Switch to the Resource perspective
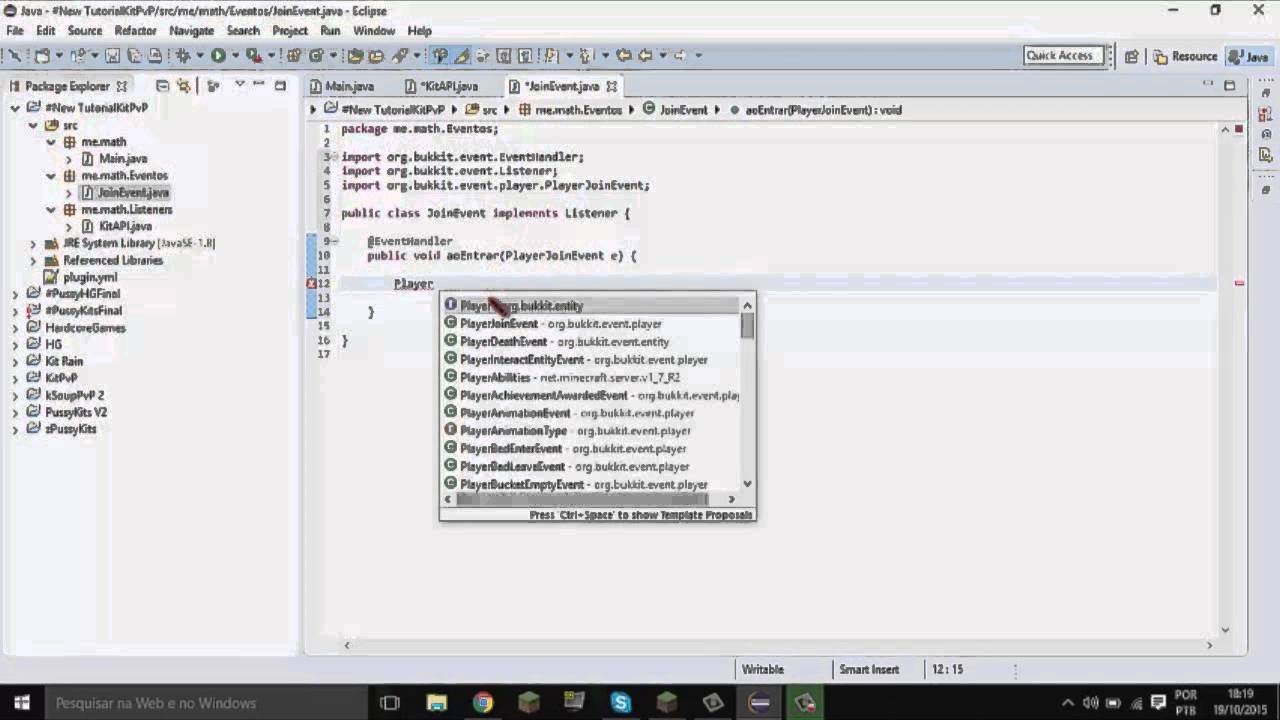1280x720 pixels. point(1185,56)
